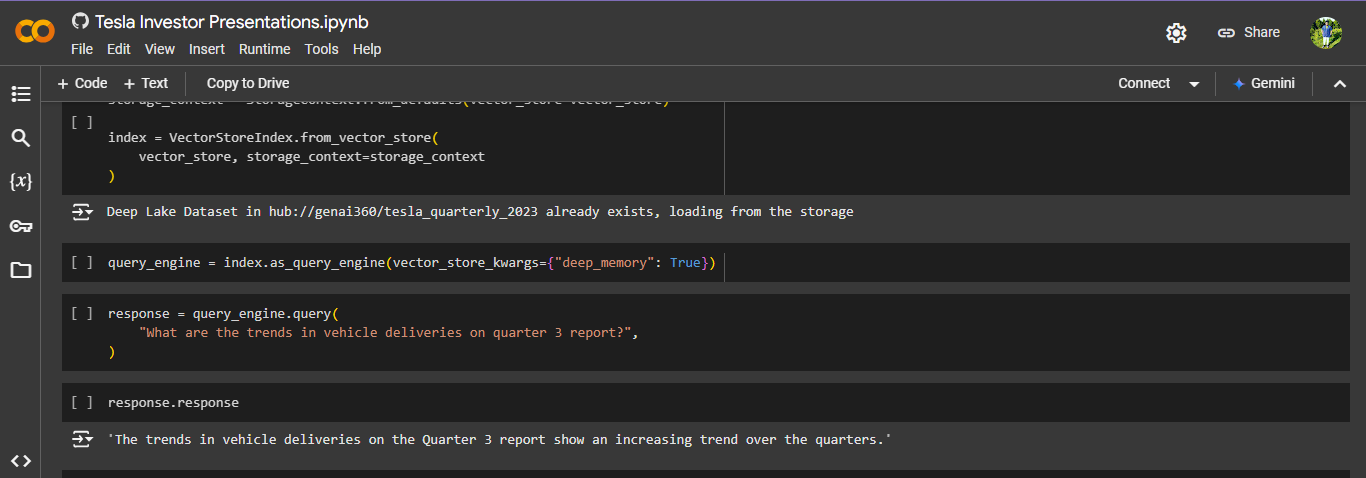This screenshot has width=1366, height=478.
Task: Add a new Text cell
Action: click(x=146, y=84)
